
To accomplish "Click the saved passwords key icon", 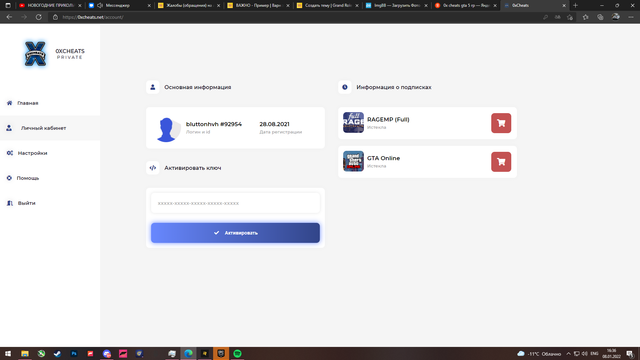I will point(545,17).
